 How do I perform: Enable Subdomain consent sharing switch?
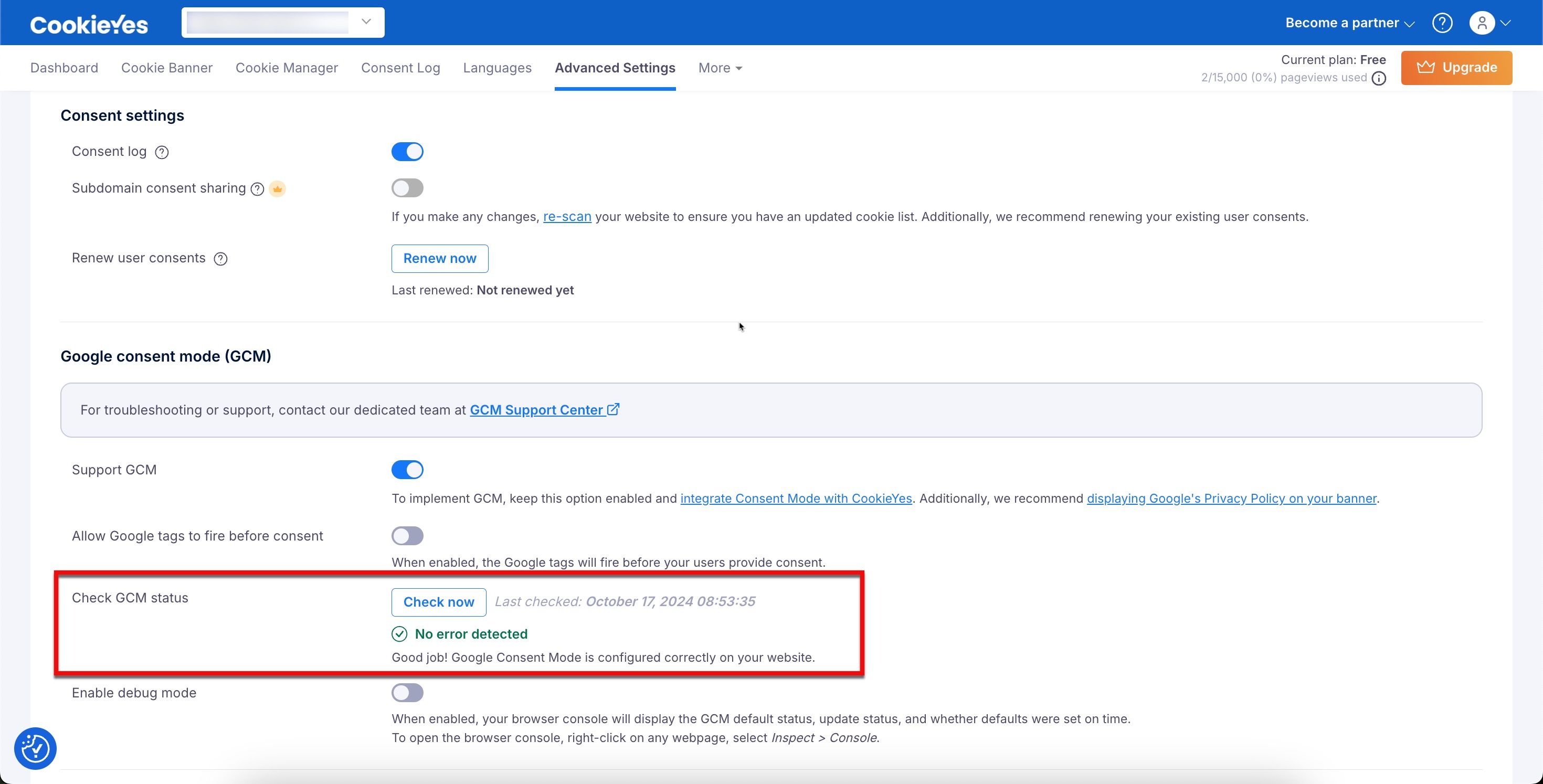[407, 188]
